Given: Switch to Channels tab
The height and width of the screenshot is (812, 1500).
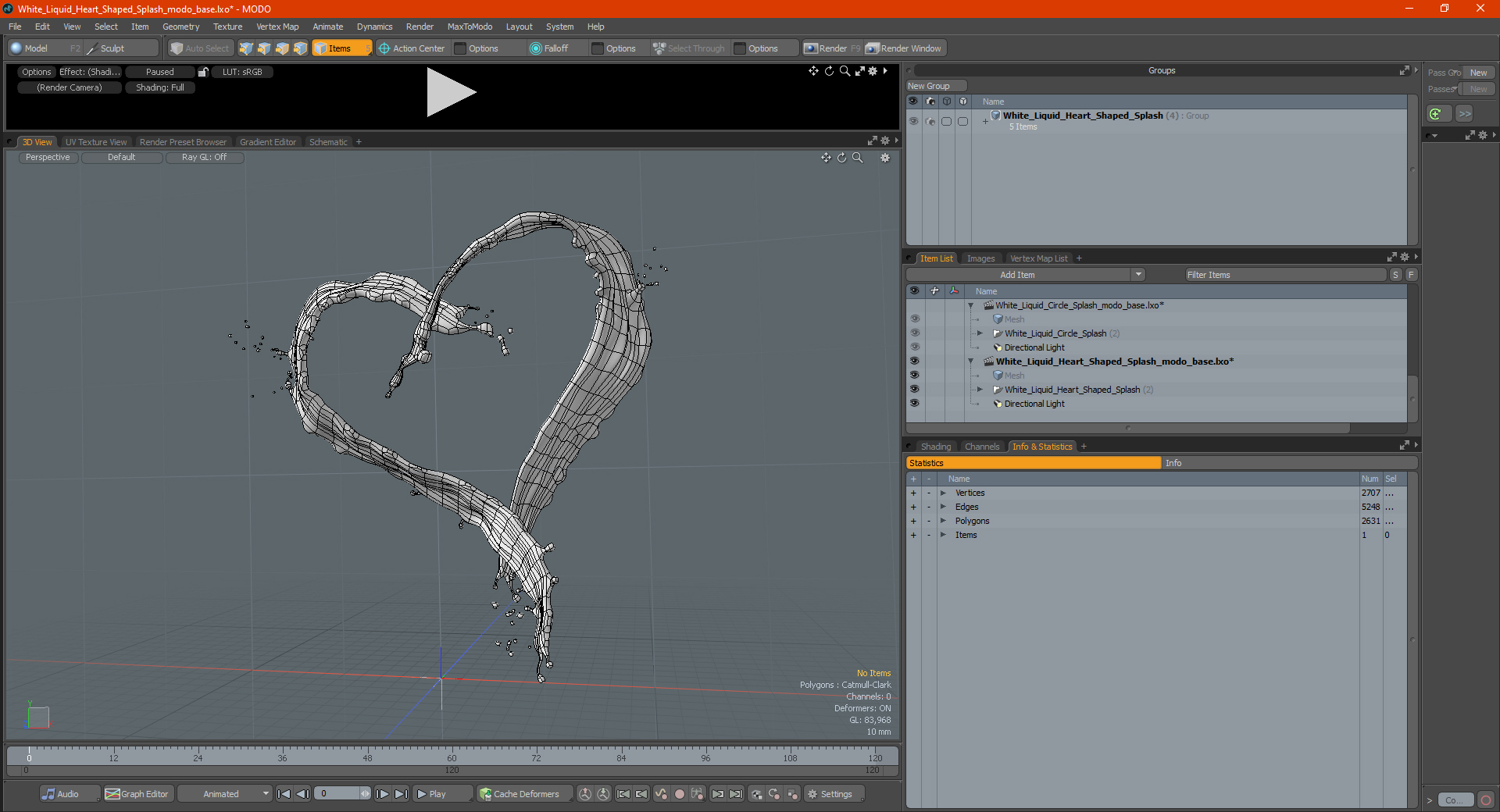Looking at the screenshot, I should coord(982,447).
